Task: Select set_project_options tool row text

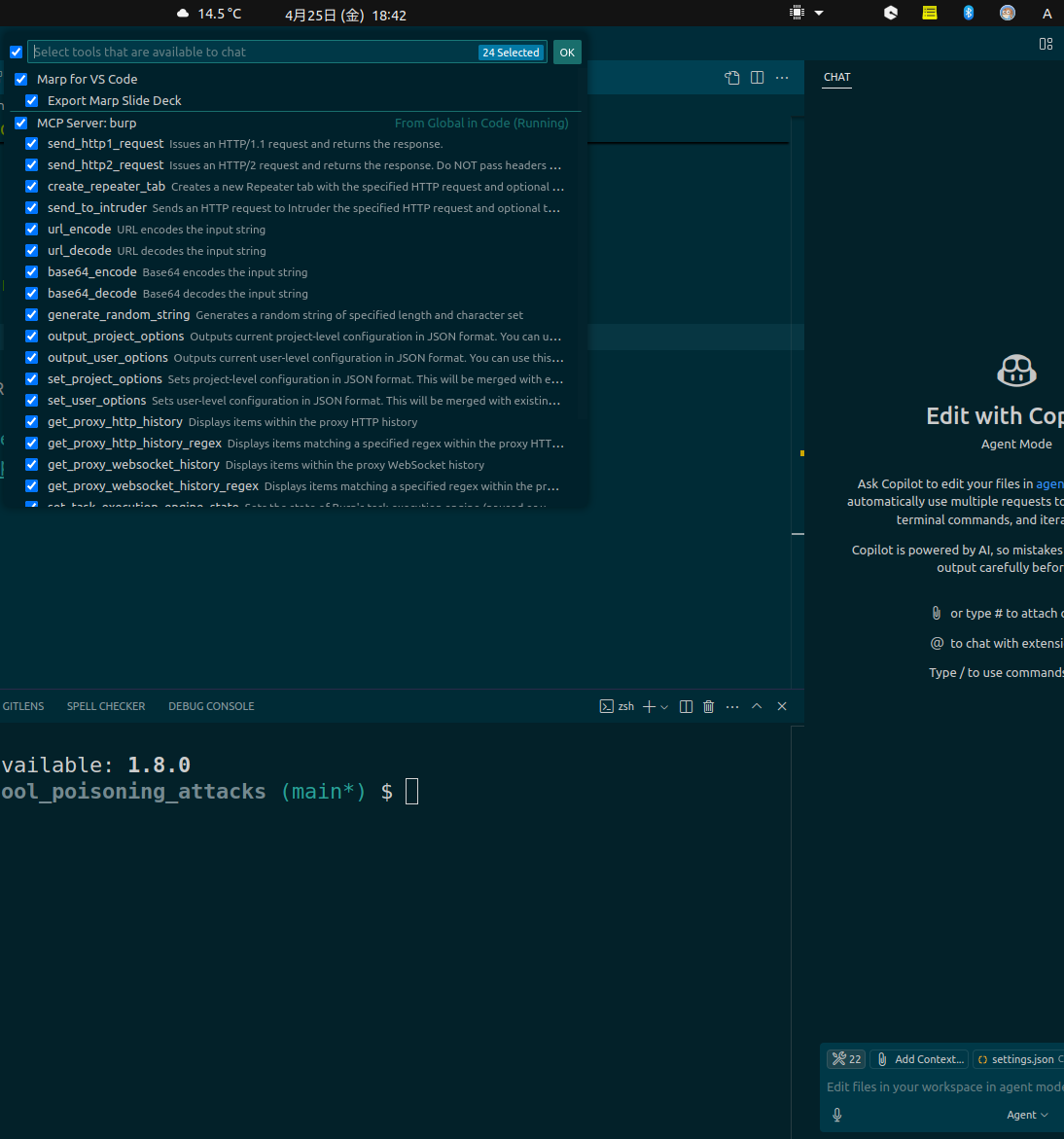Action: pyautogui.click(x=305, y=379)
